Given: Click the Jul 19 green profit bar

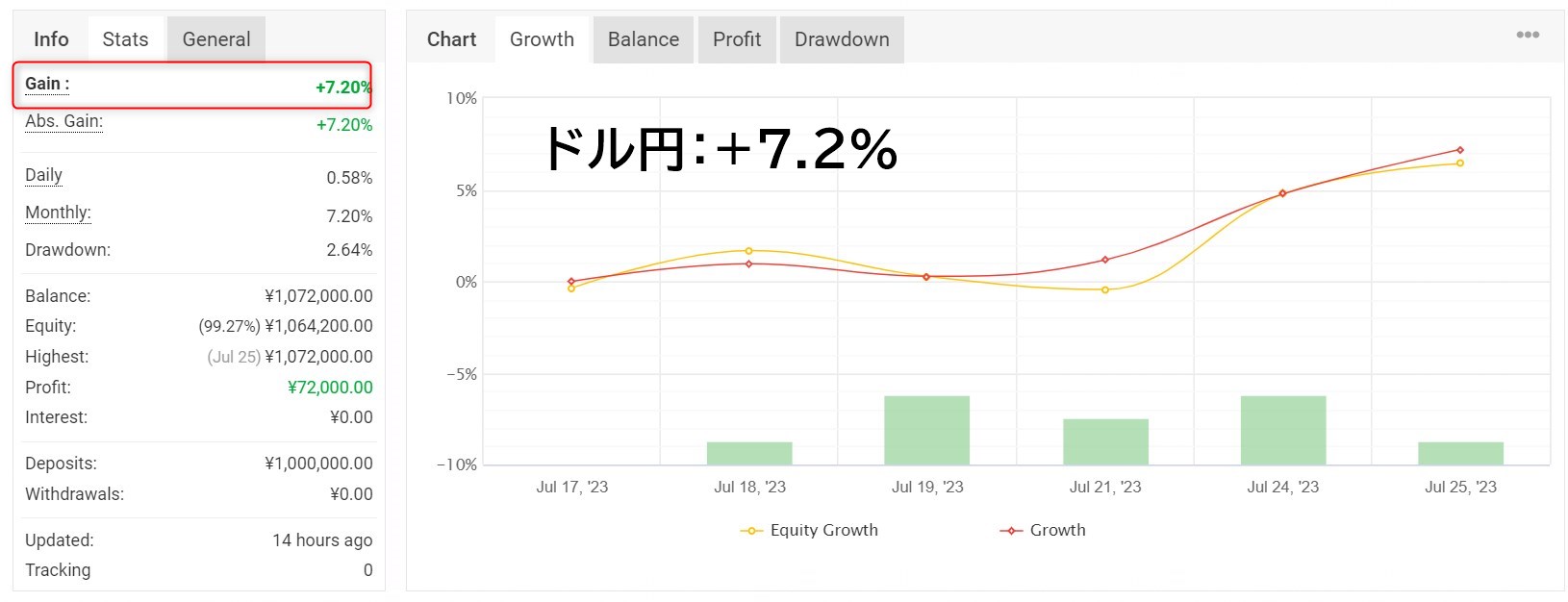Looking at the screenshot, I should tap(927, 430).
